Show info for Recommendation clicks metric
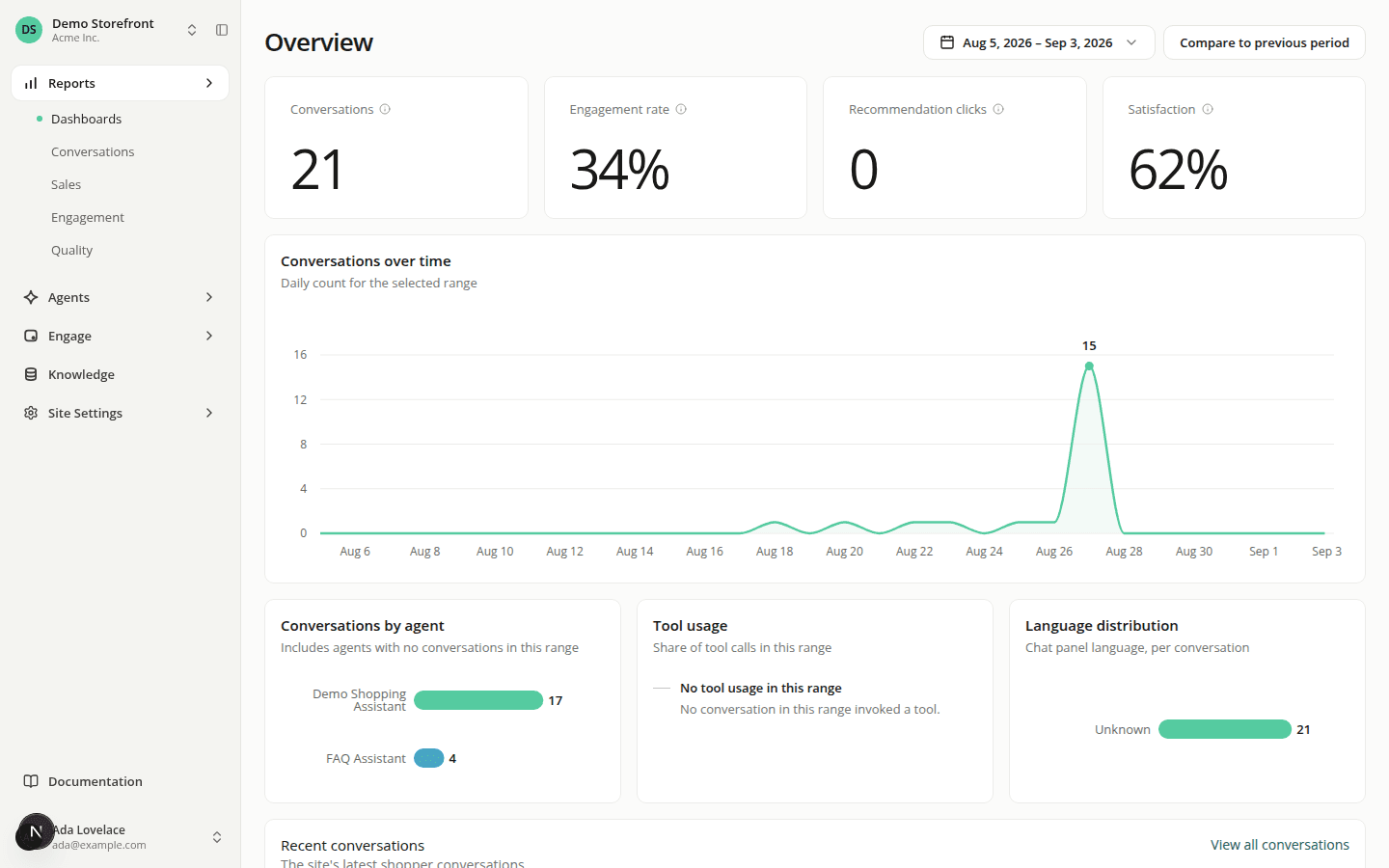 (x=998, y=109)
